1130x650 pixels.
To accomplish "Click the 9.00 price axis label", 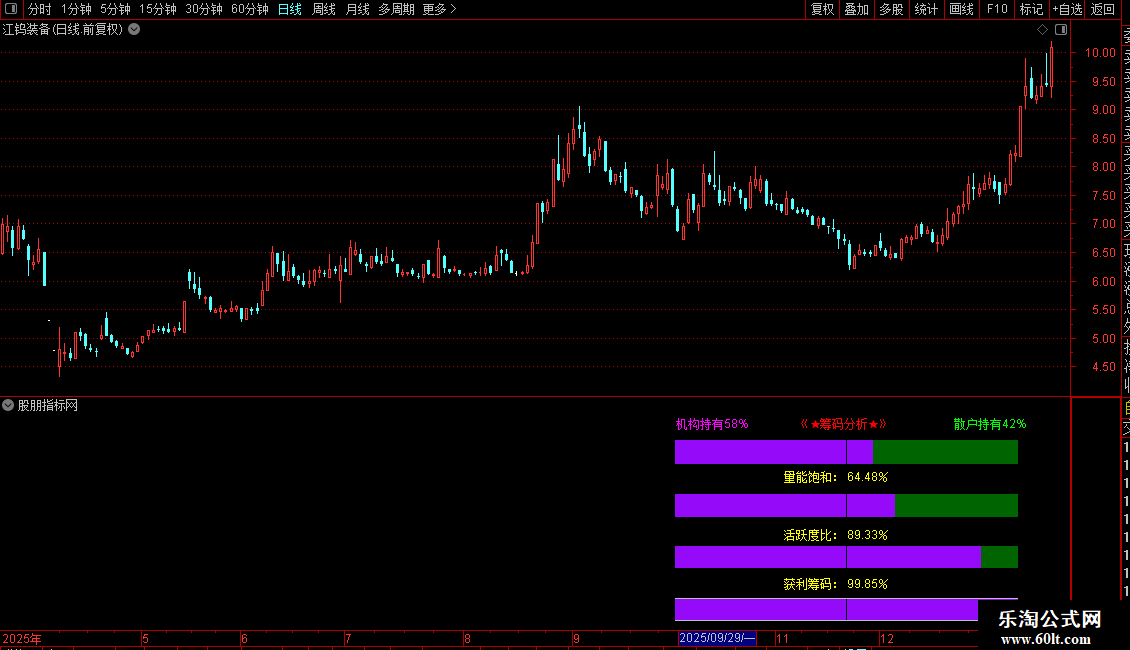I will [x=1103, y=110].
